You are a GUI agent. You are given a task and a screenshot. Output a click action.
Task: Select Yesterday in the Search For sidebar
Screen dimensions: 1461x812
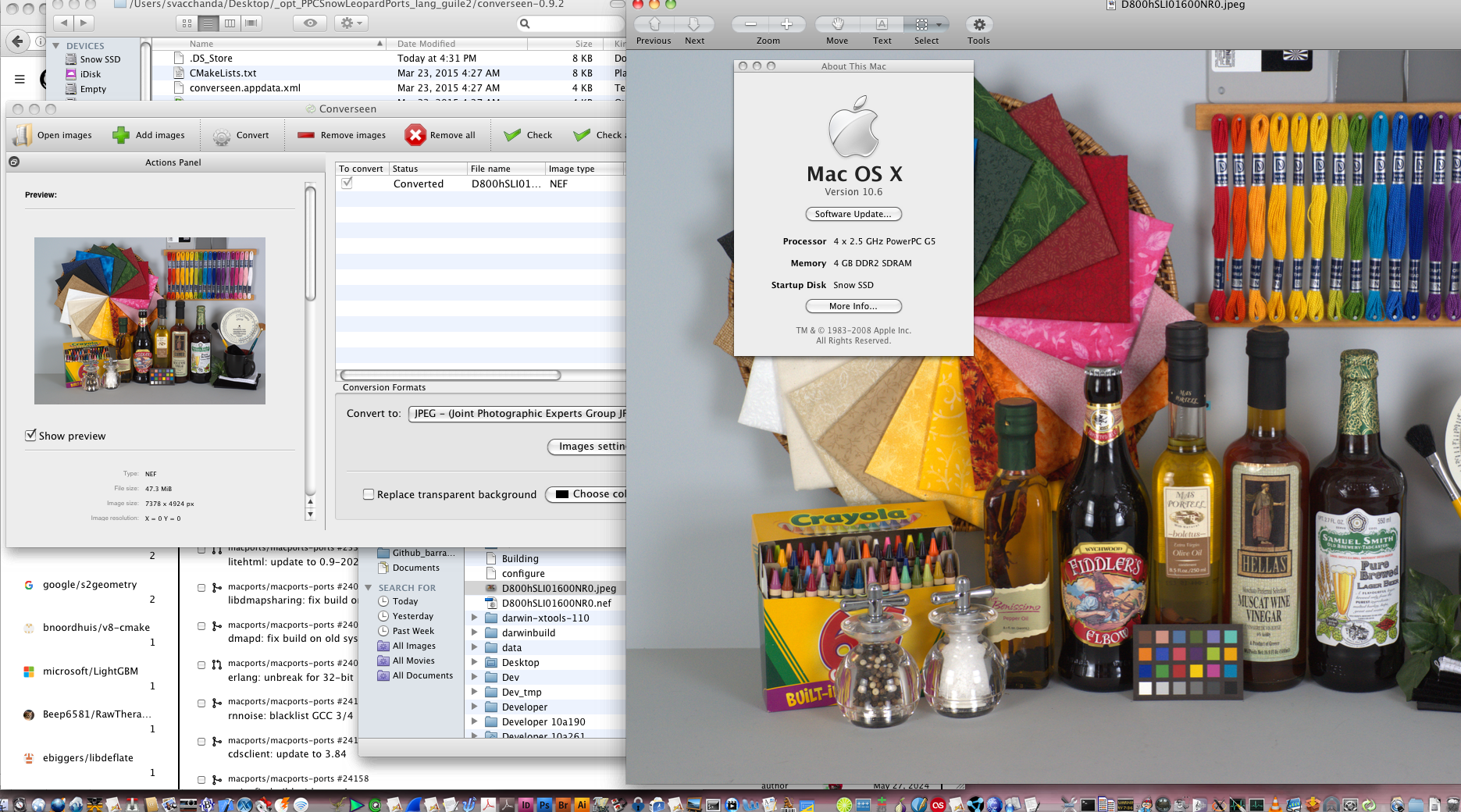point(412,616)
